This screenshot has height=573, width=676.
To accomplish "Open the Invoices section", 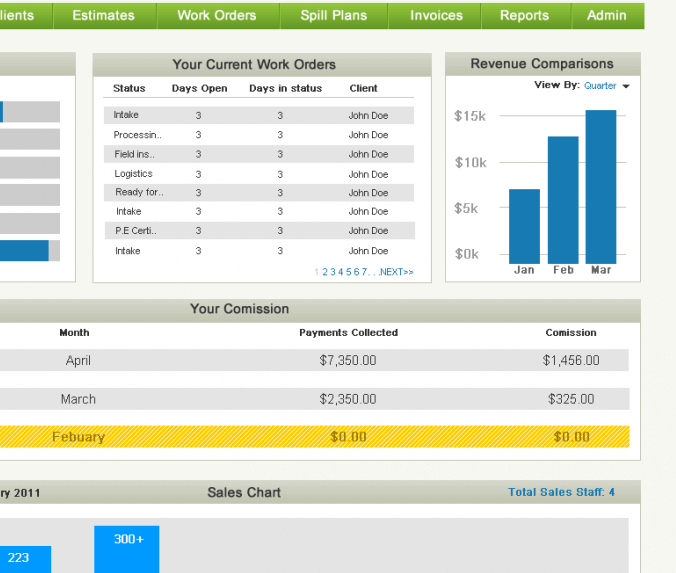I will click(436, 15).
